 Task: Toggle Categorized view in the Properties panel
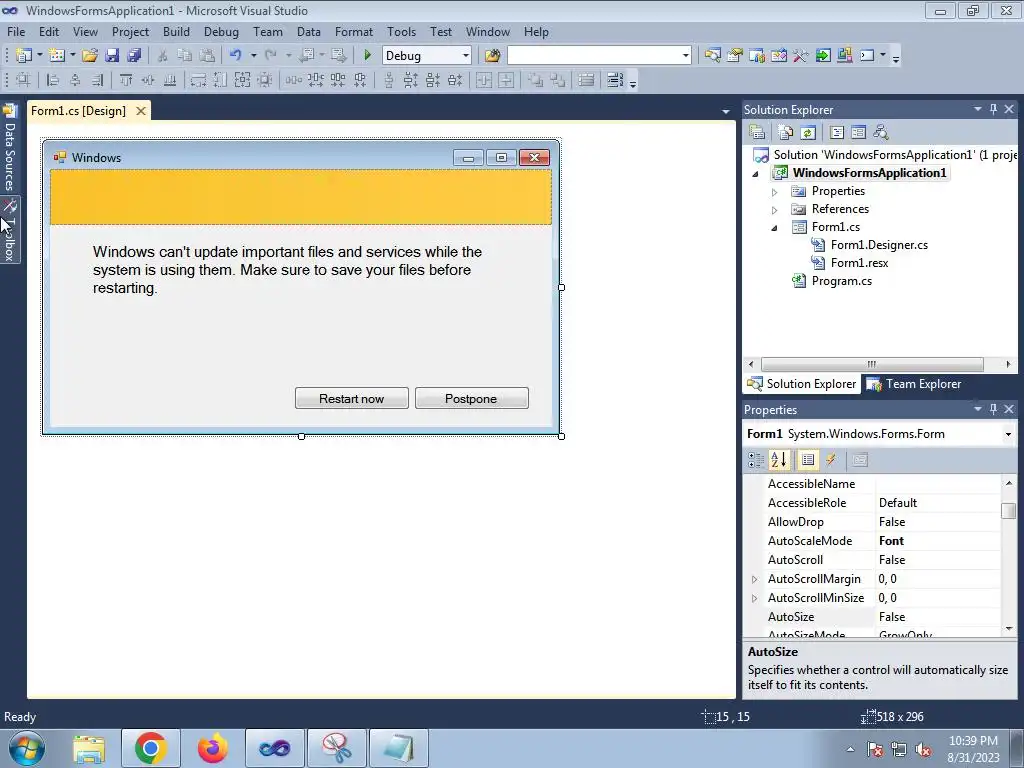[756, 460]
